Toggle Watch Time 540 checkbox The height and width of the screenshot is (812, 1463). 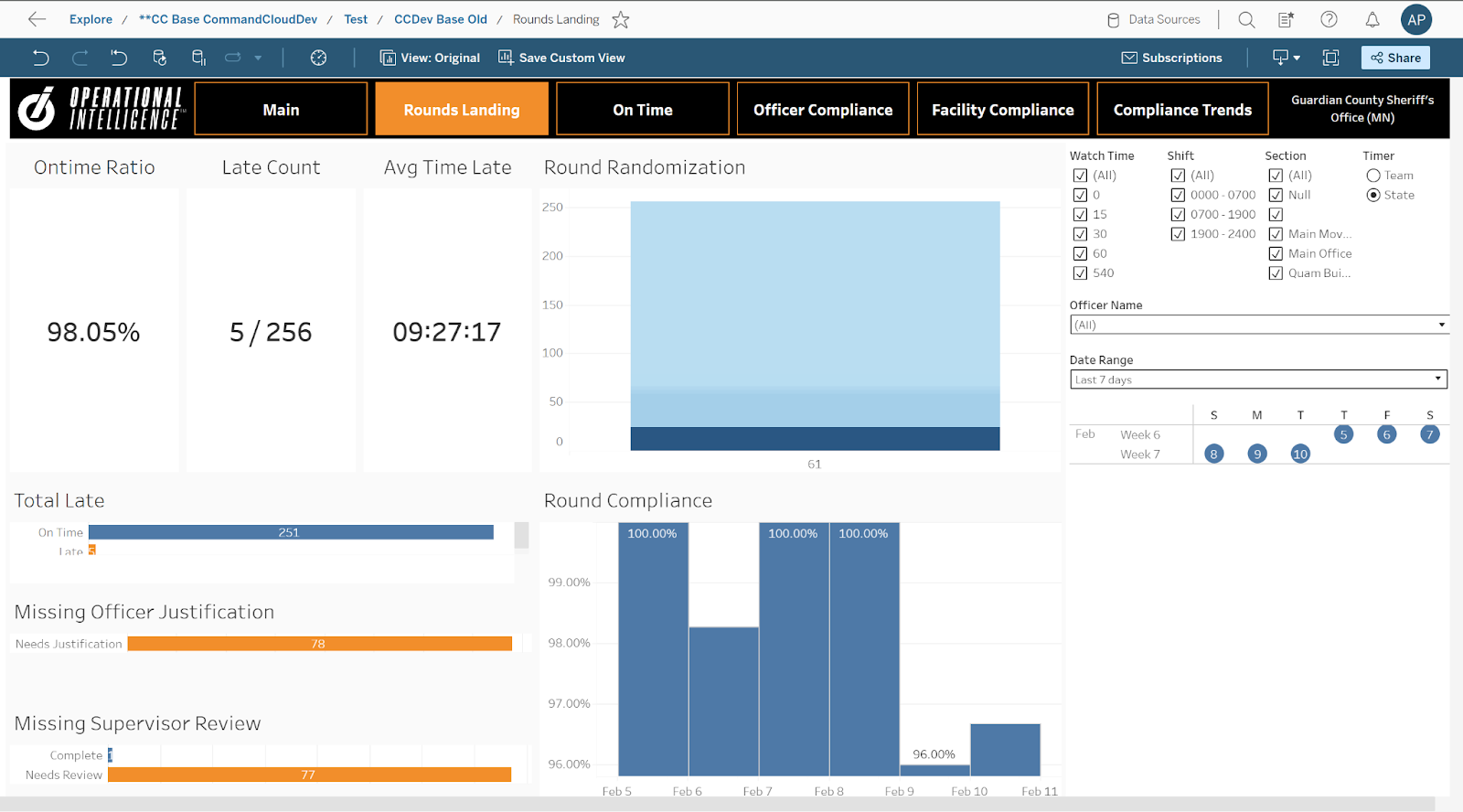point(1080,272)
